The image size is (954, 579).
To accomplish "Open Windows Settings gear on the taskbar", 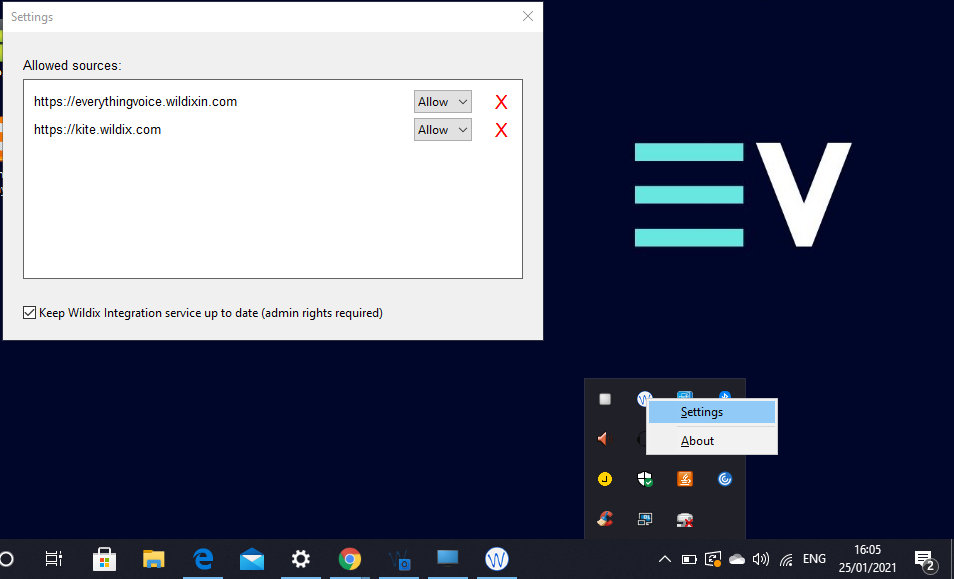I will [301, 559].
